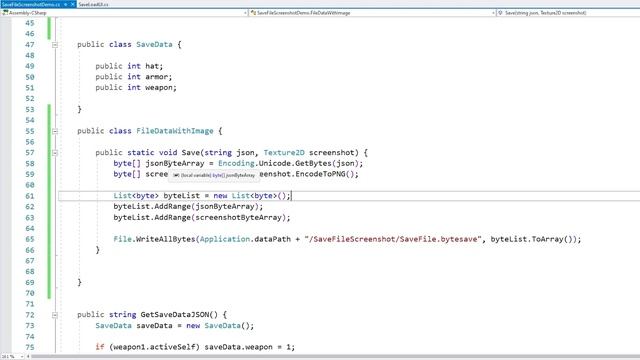Click 'GetBytes(json)' call

[x=327, y=163]
